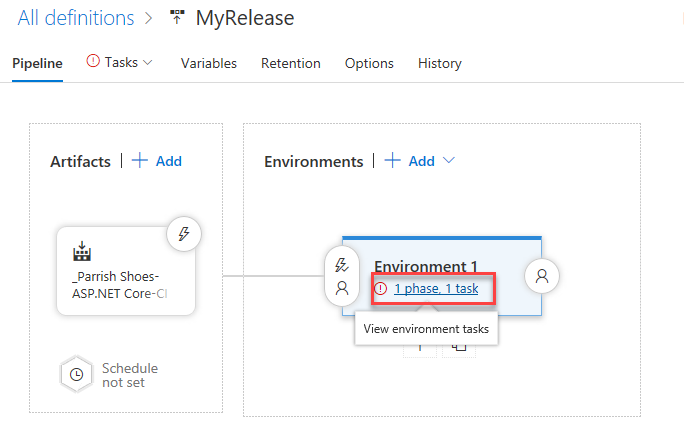Expand the Tasks tab dropdown chevron

point(148,63)
